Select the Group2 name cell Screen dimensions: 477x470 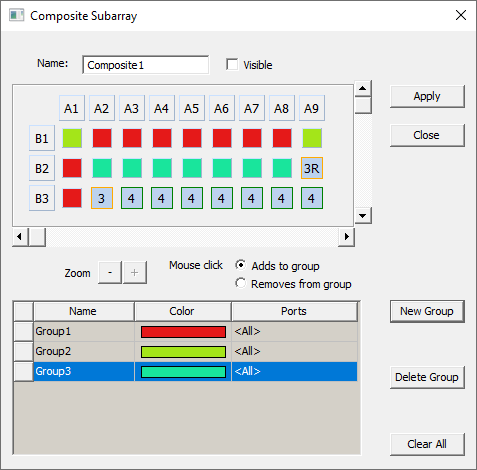click(84, 352)
